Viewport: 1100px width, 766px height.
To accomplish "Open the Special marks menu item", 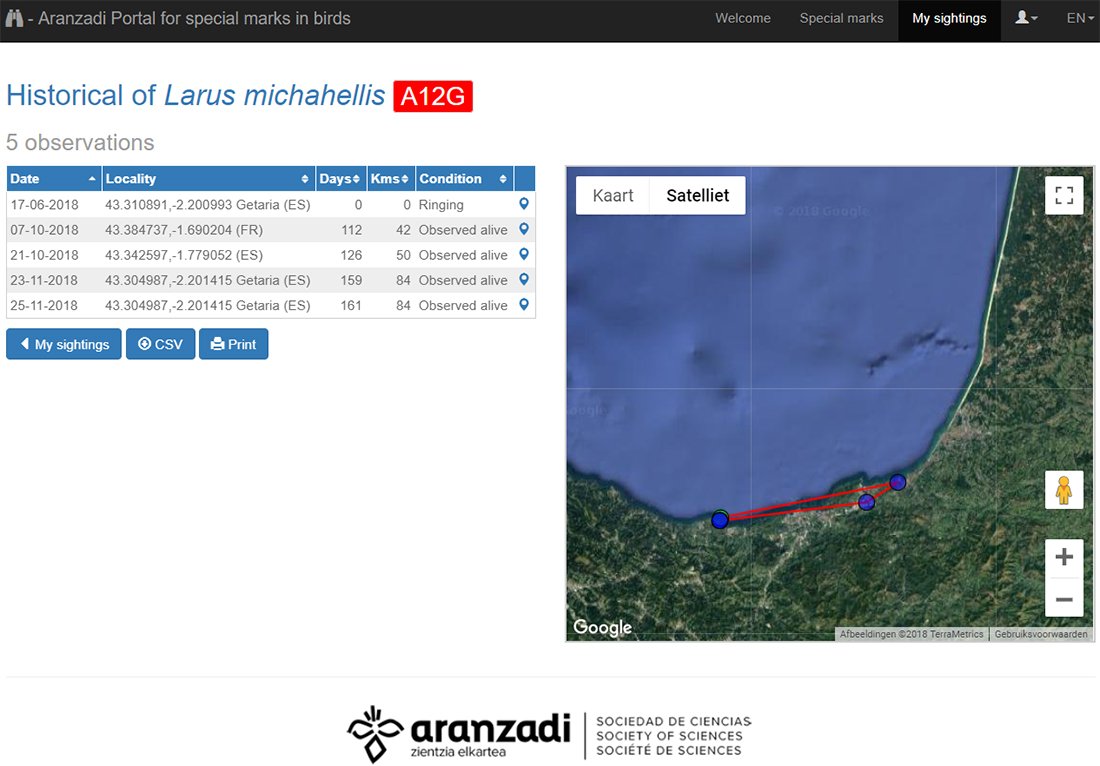I will (841, 18).
